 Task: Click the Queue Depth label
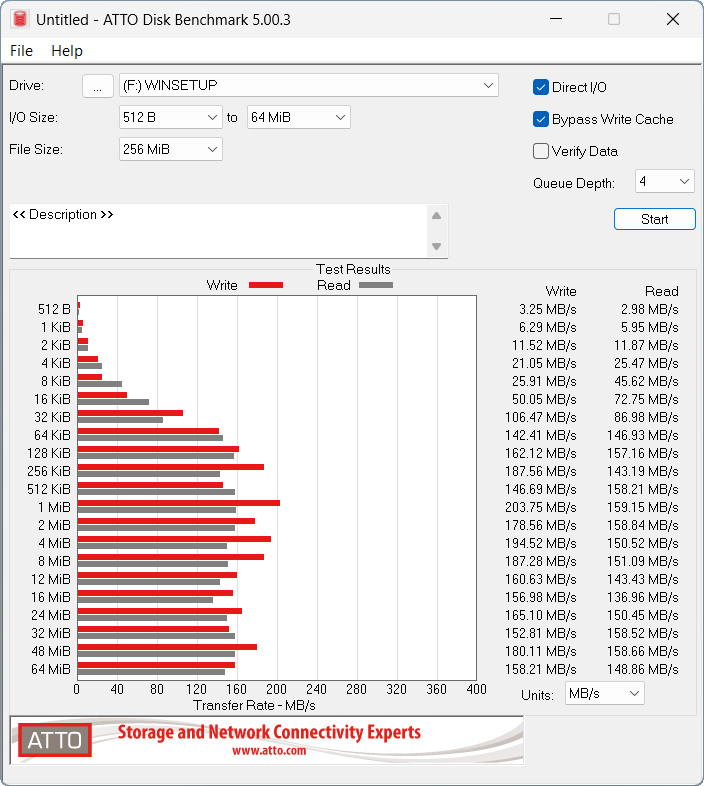pyautogui.click(x=574, y=183)
